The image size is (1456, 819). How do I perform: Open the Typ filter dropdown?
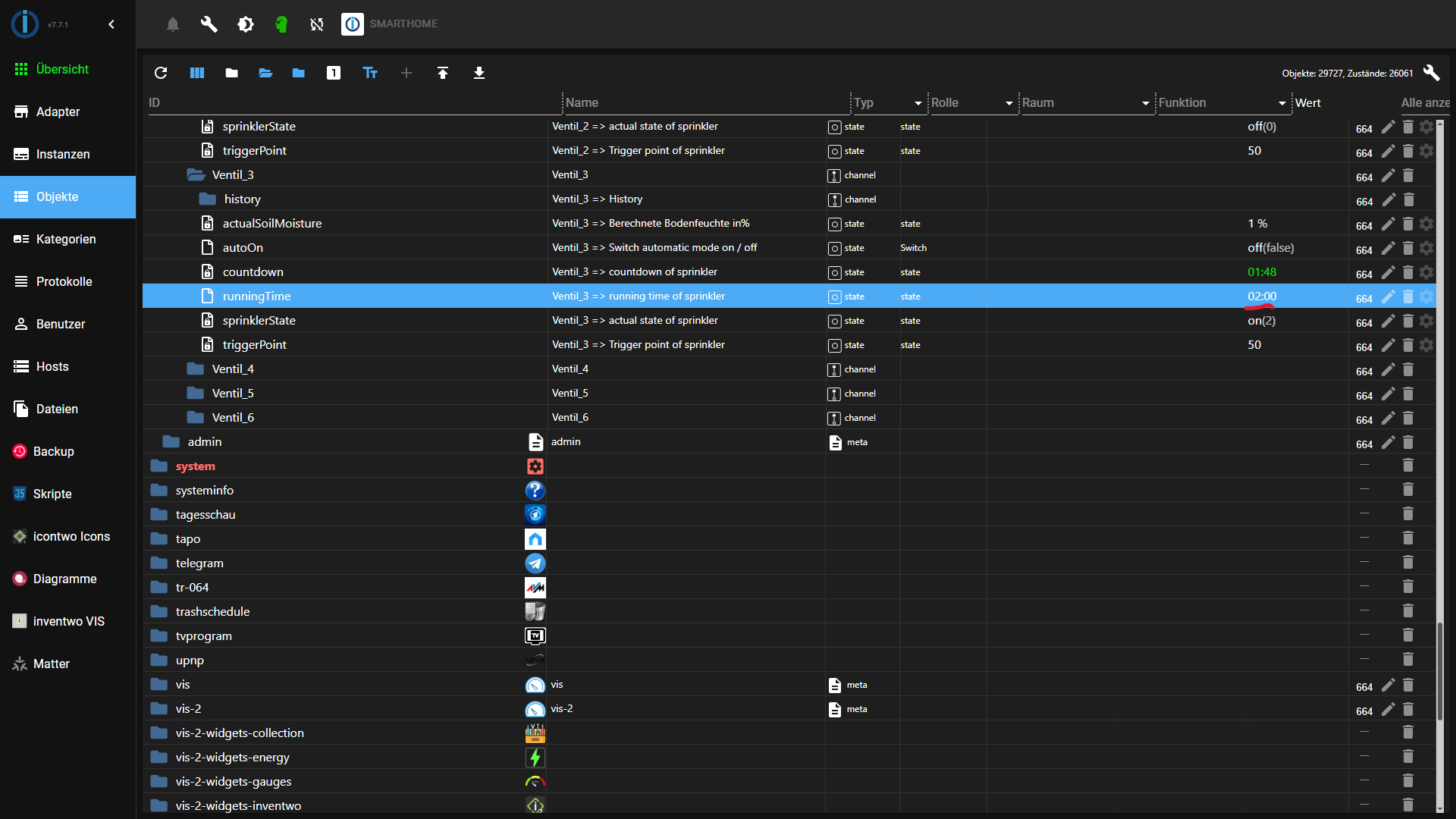point(918,103)
